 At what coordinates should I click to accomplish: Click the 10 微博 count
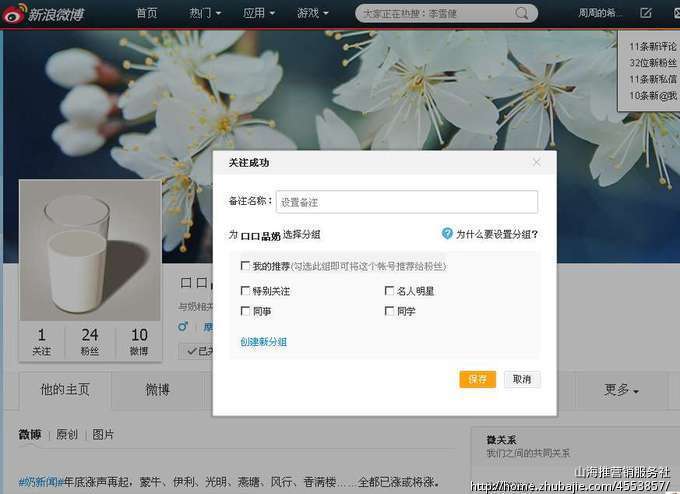[139, 342]
